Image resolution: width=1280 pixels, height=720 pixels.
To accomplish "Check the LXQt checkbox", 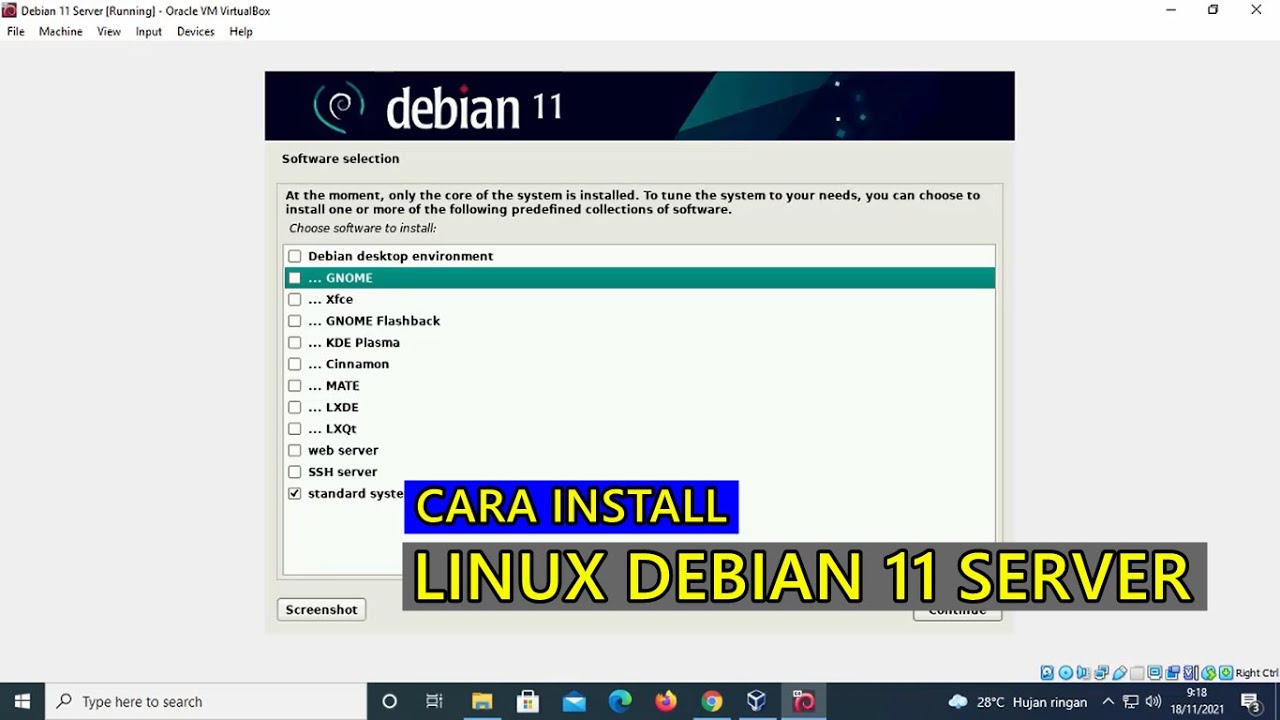I will 294,429.
